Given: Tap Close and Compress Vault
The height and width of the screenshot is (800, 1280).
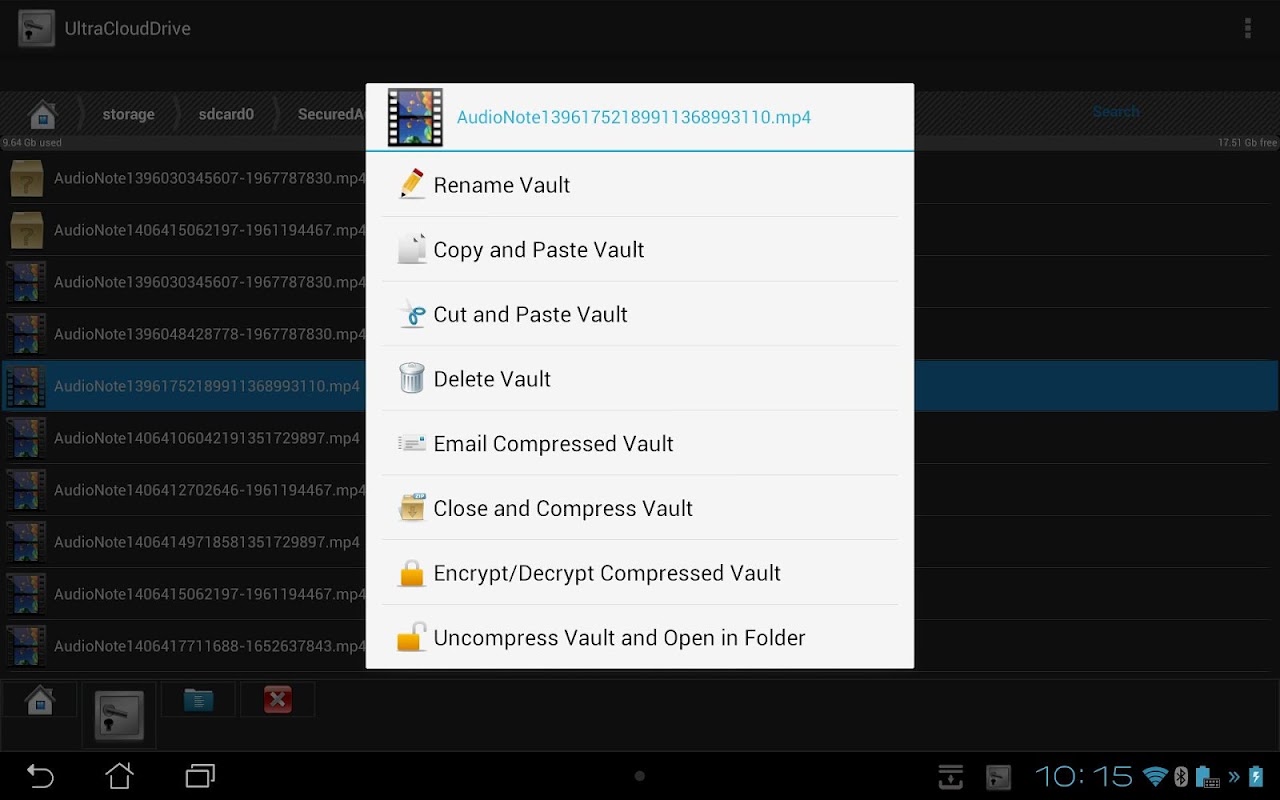Looking at the screenshot, I should click(640, 508).
